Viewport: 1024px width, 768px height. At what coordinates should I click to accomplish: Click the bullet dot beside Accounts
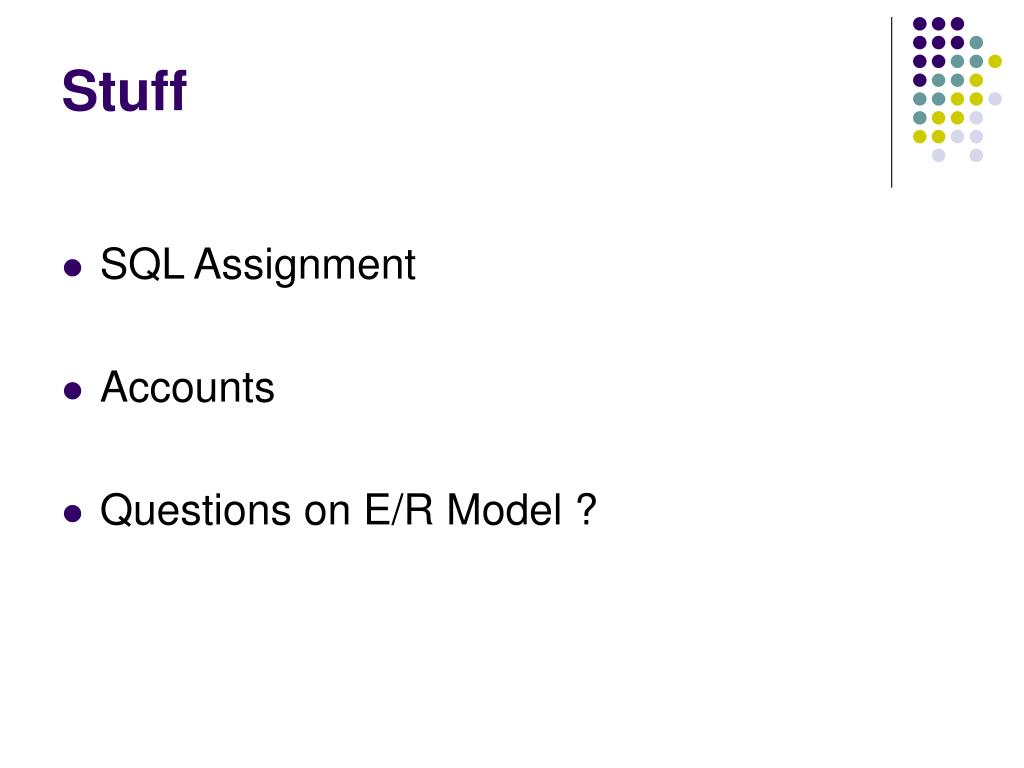[x=72, y=391]
